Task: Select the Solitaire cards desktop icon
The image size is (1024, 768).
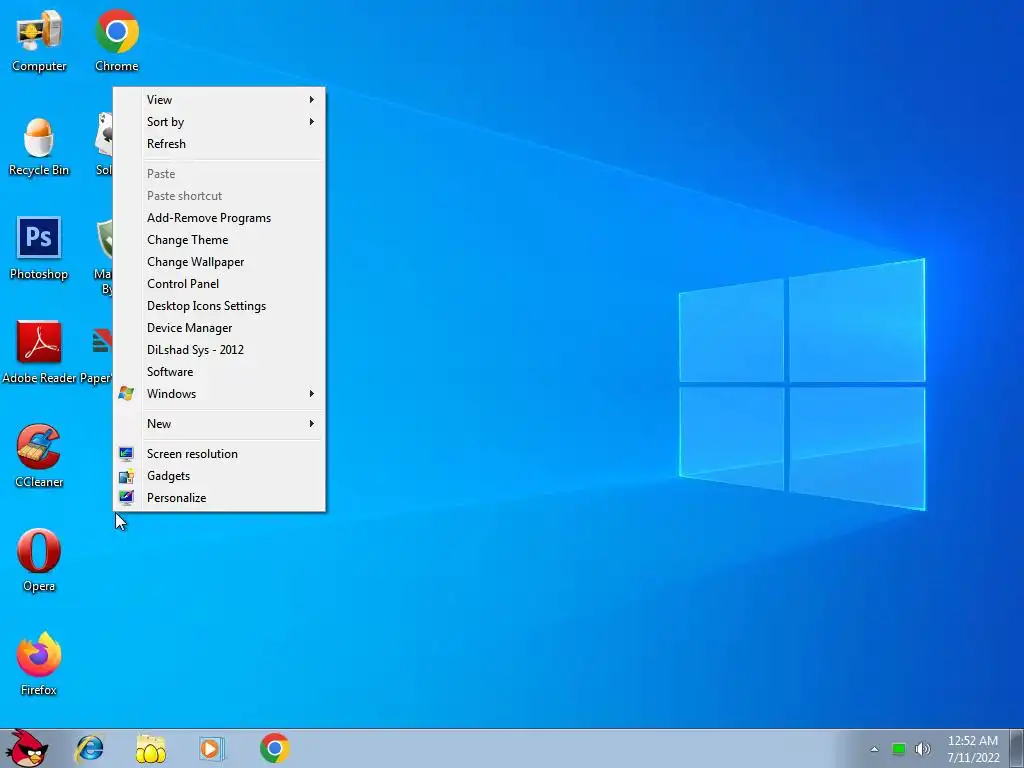Action: click(x=104, y=144)
